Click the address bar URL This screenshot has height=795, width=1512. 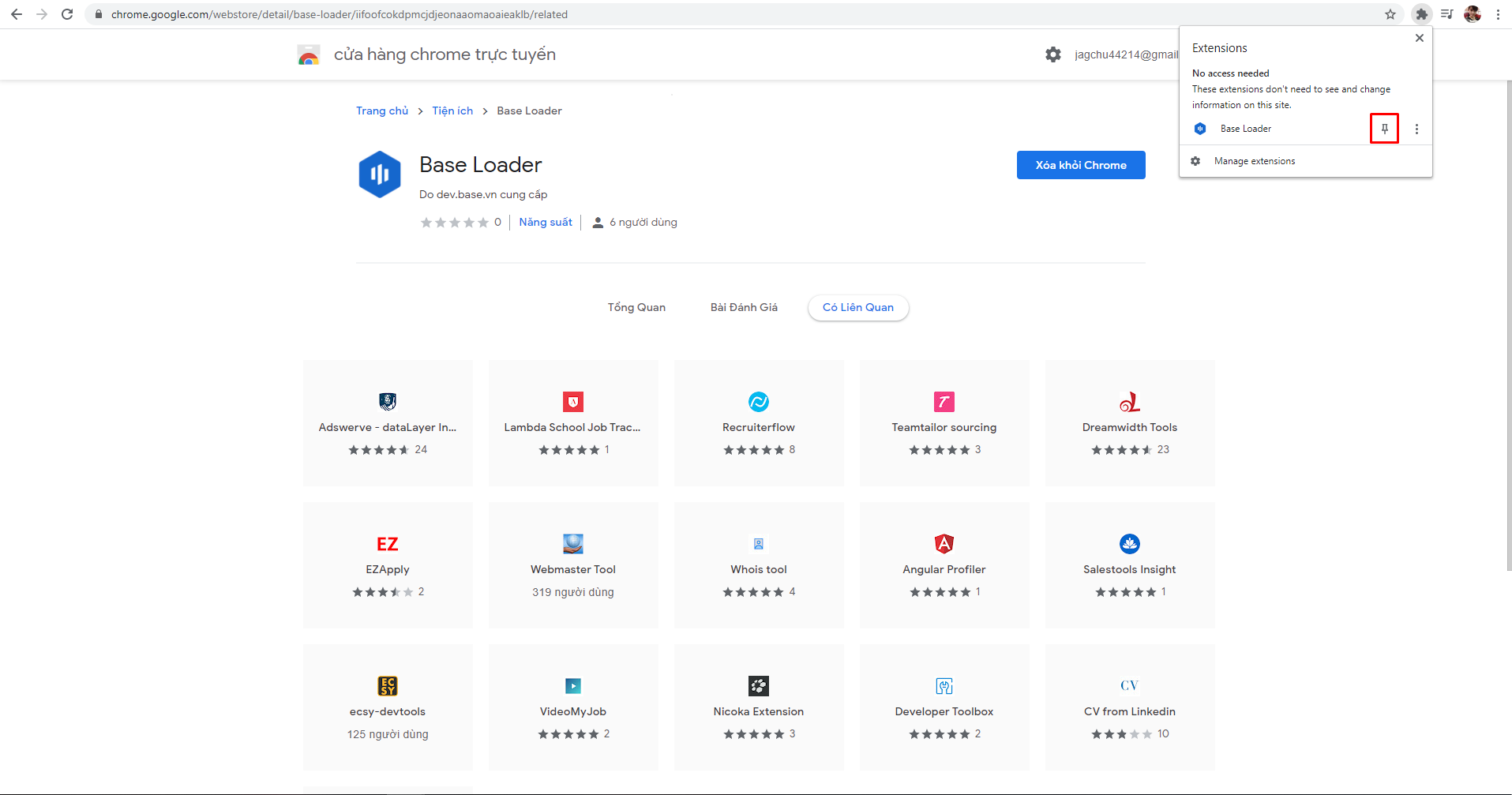[x=340, y=14]
